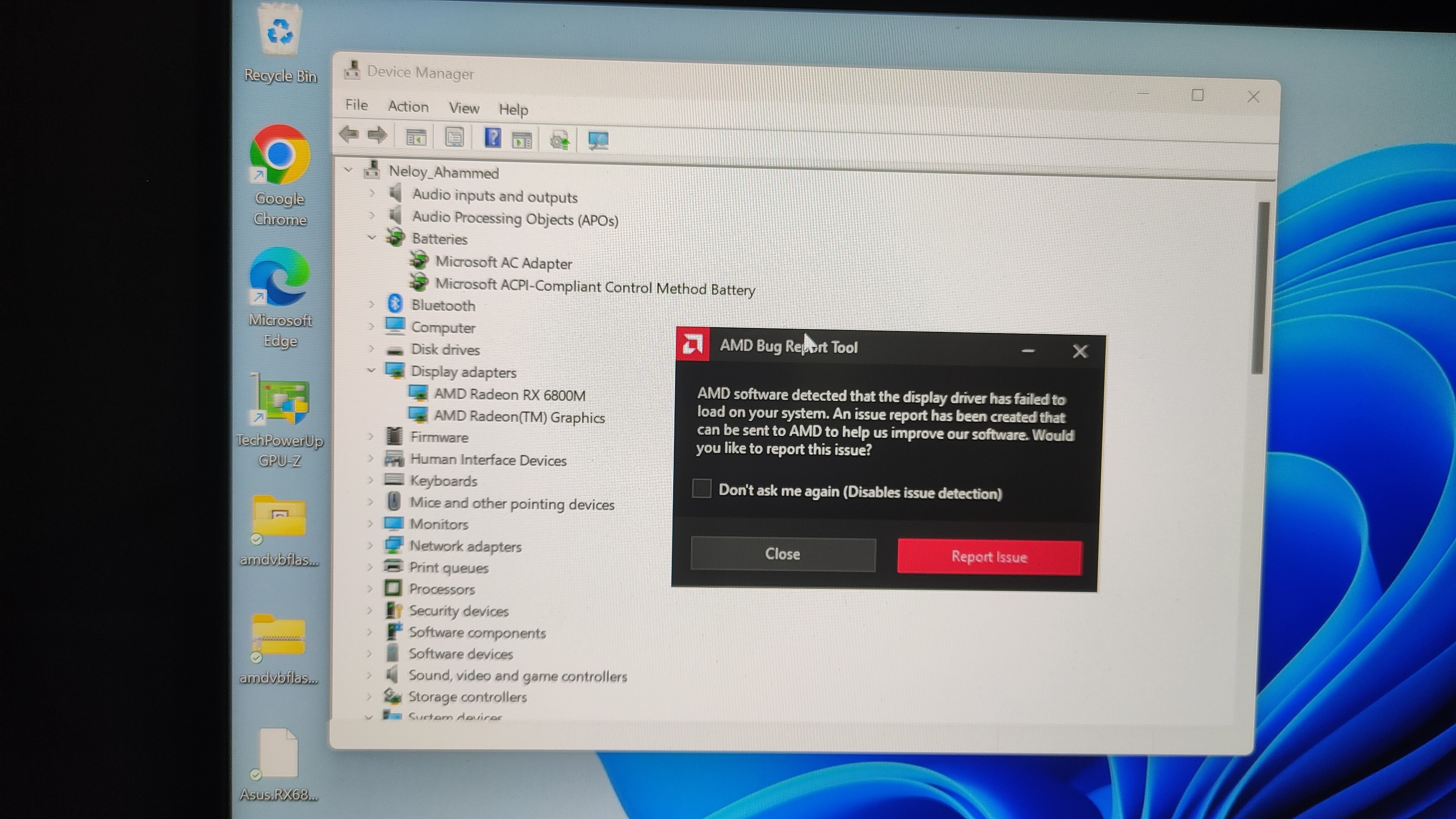Click Scan for hardware changes monitor icon
The height and width of the screenshot is (819, 1456).
click(x=598, y=140)
